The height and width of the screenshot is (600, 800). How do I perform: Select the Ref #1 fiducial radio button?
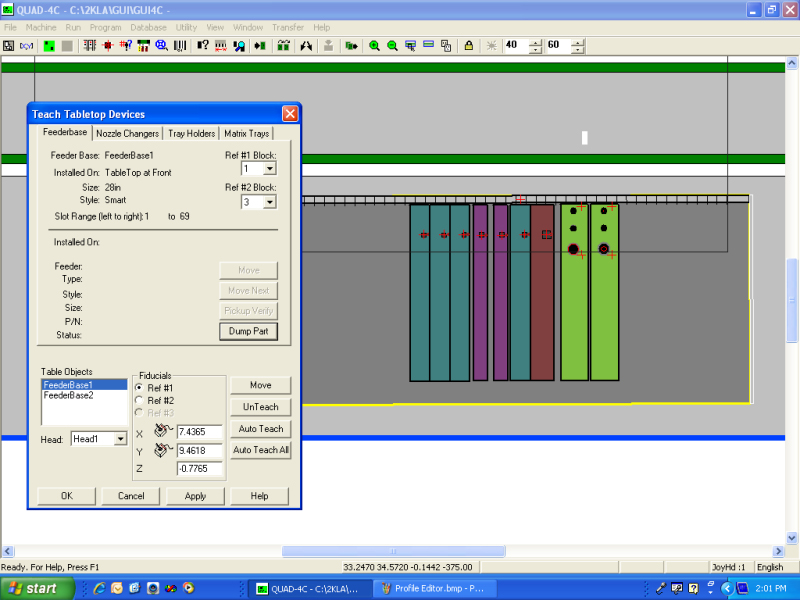pyautogui.click(x=139, y=388)
